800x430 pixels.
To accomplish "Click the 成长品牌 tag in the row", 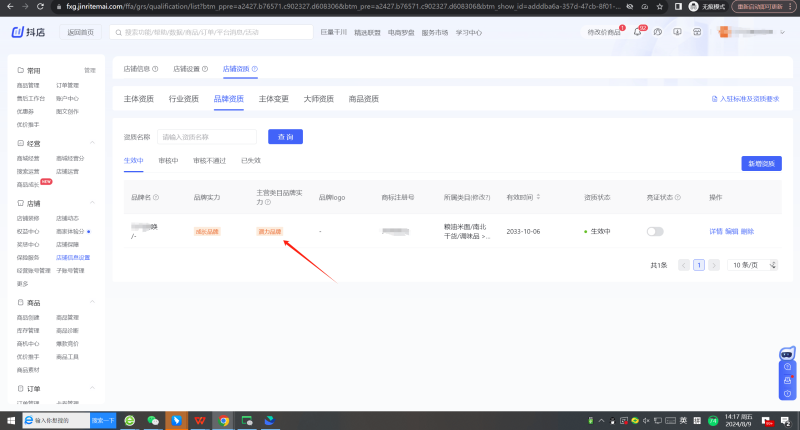I will click(x=207, y=232).
